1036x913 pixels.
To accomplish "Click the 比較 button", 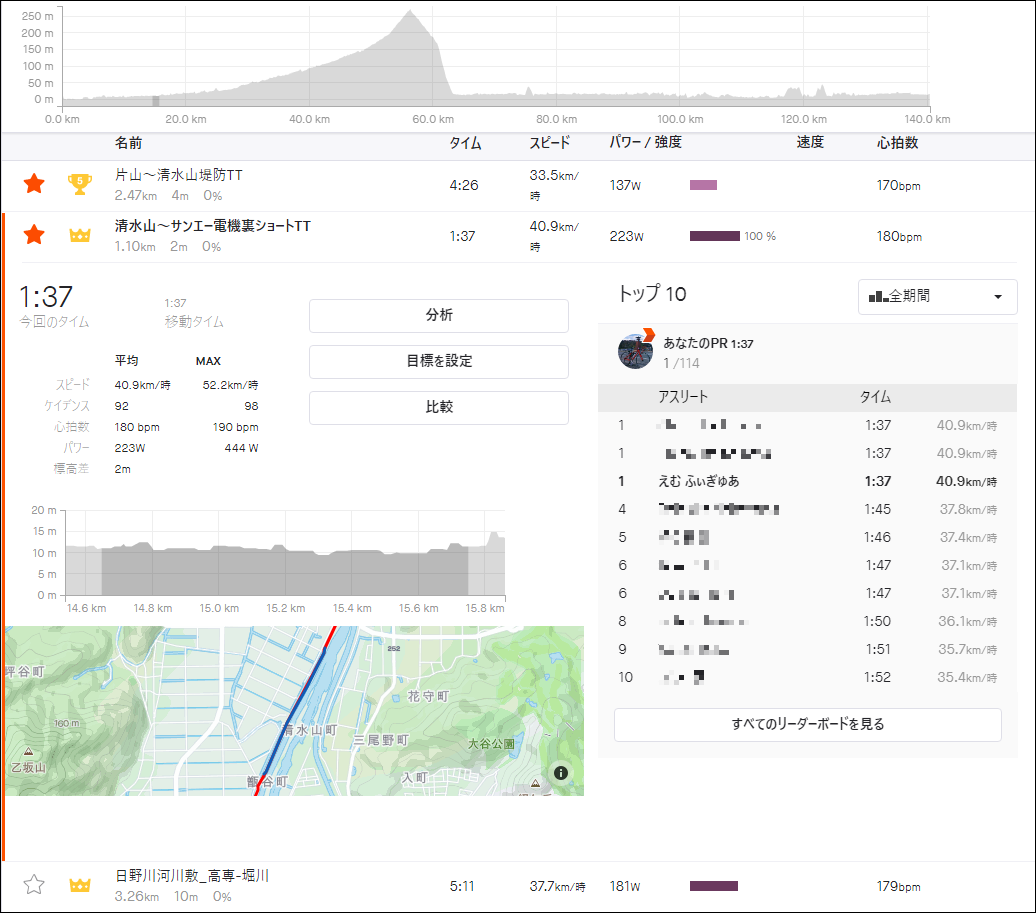I will (439, 407).
